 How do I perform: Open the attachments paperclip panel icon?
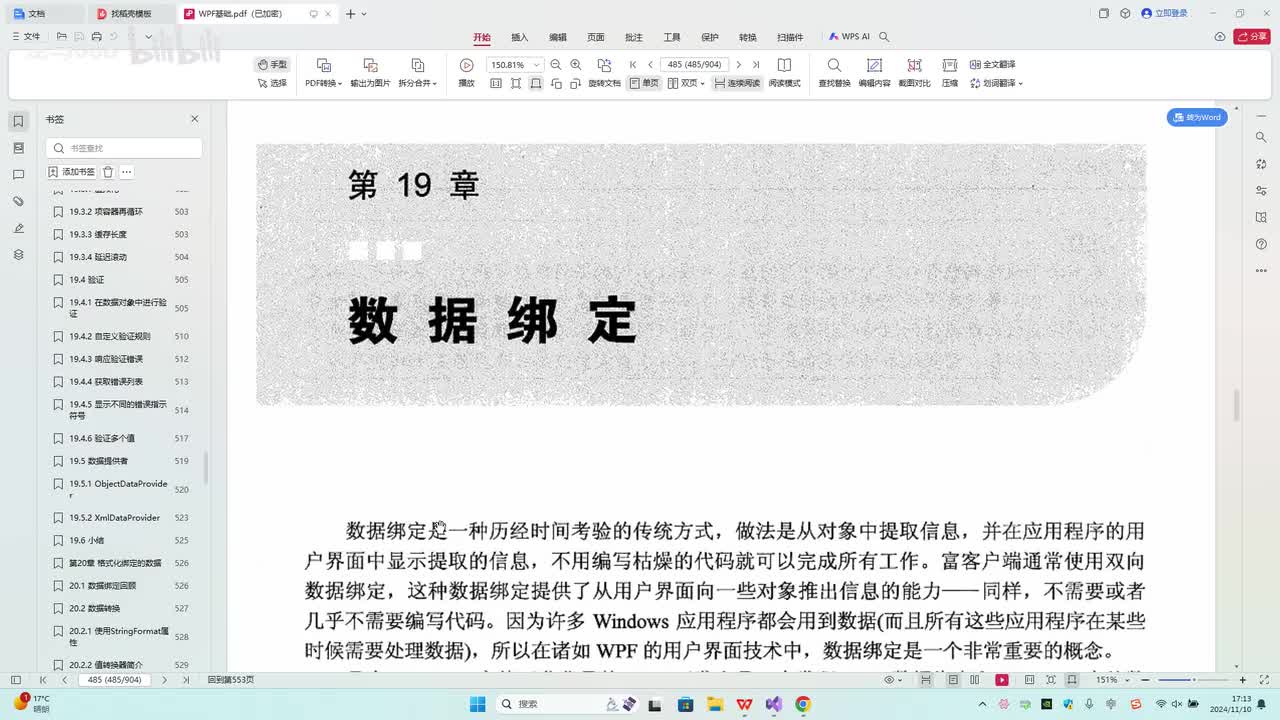click(x=18, y=202)
